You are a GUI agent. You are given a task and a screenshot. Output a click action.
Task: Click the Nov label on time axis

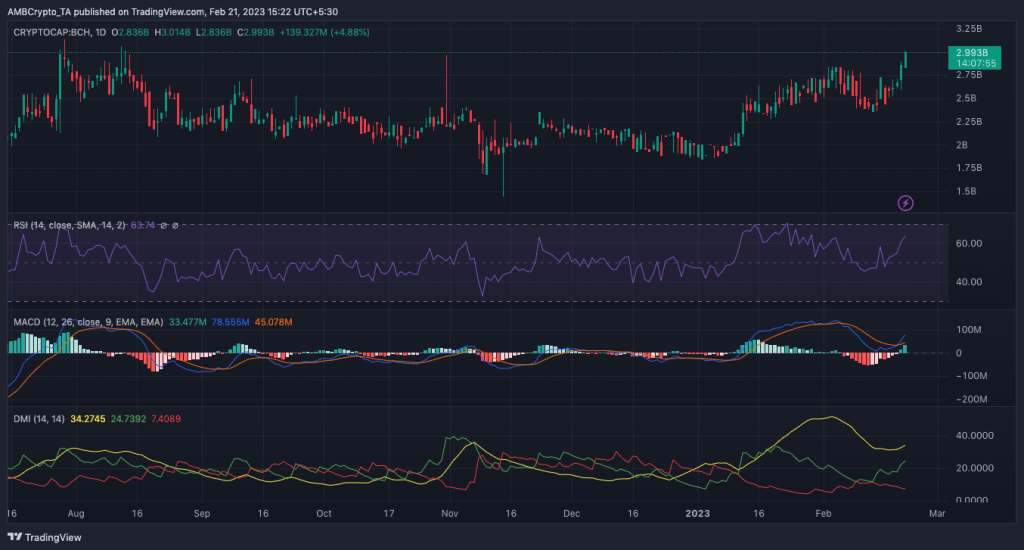pyautogui.click(x=448, y=513)
